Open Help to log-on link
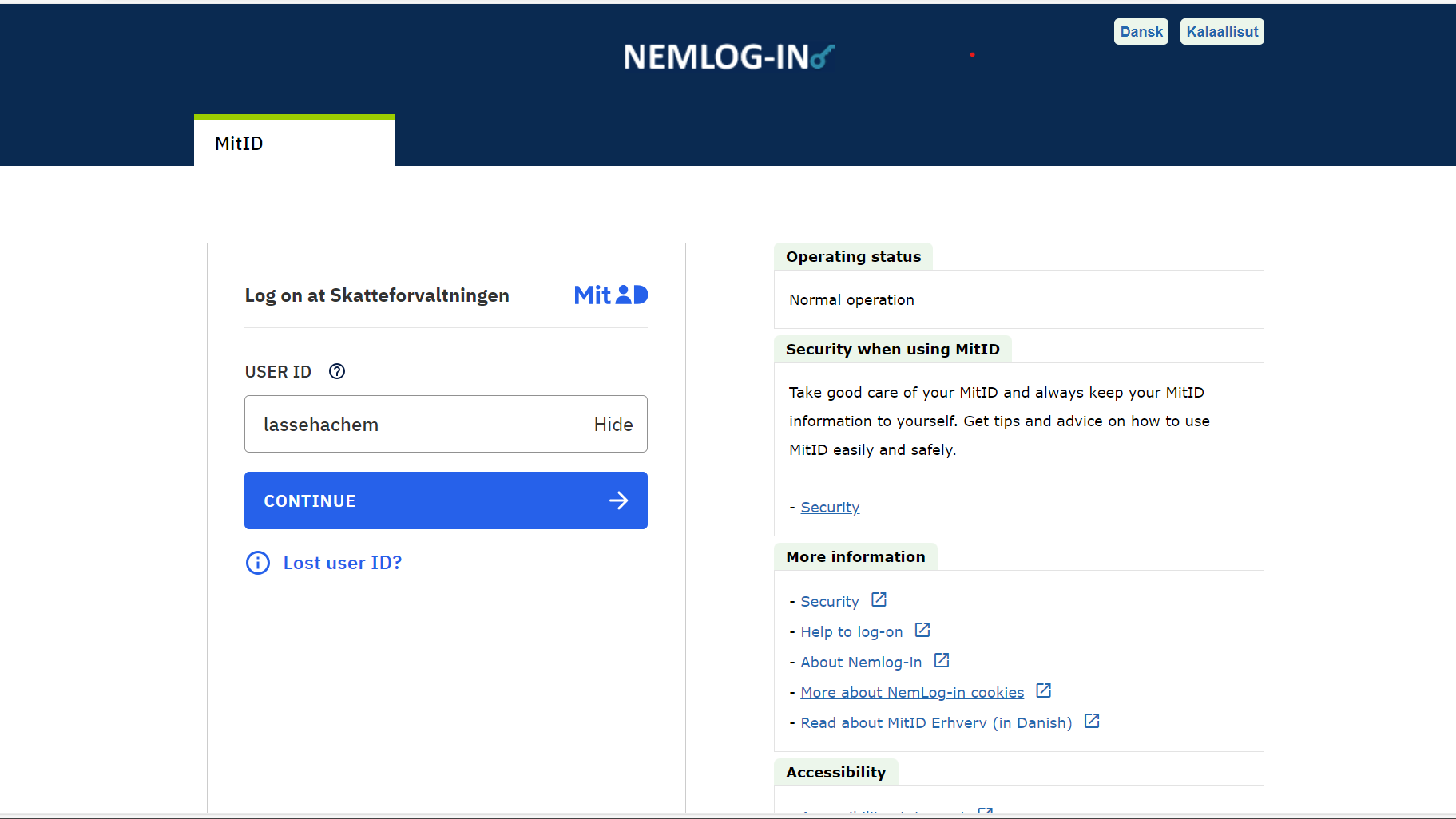This screenshot has width=1456, height=819. [851, 632]
